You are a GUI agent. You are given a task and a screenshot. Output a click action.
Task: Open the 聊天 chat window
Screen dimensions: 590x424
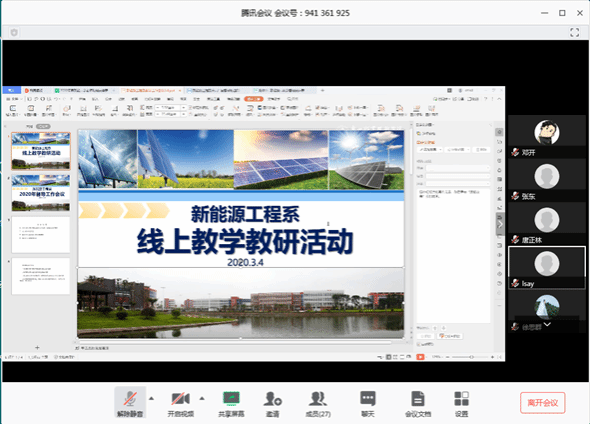[x=368, y=403]
